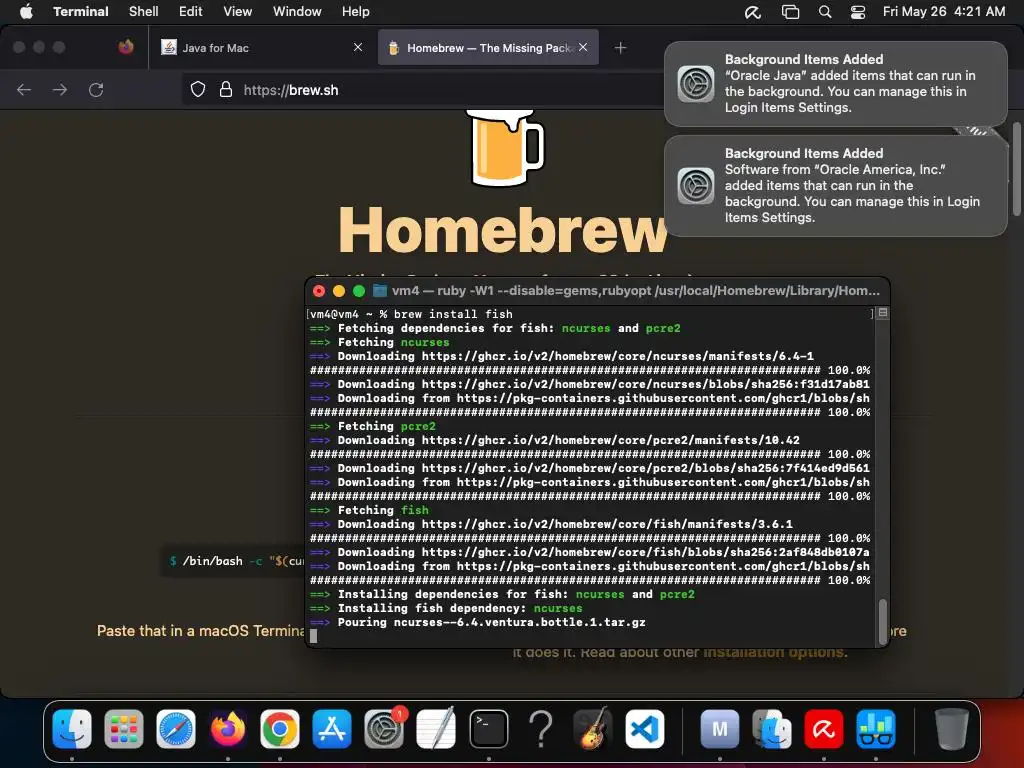Click the 'Fetching fish' line
1024x768 pixels.
coord(369,510)
